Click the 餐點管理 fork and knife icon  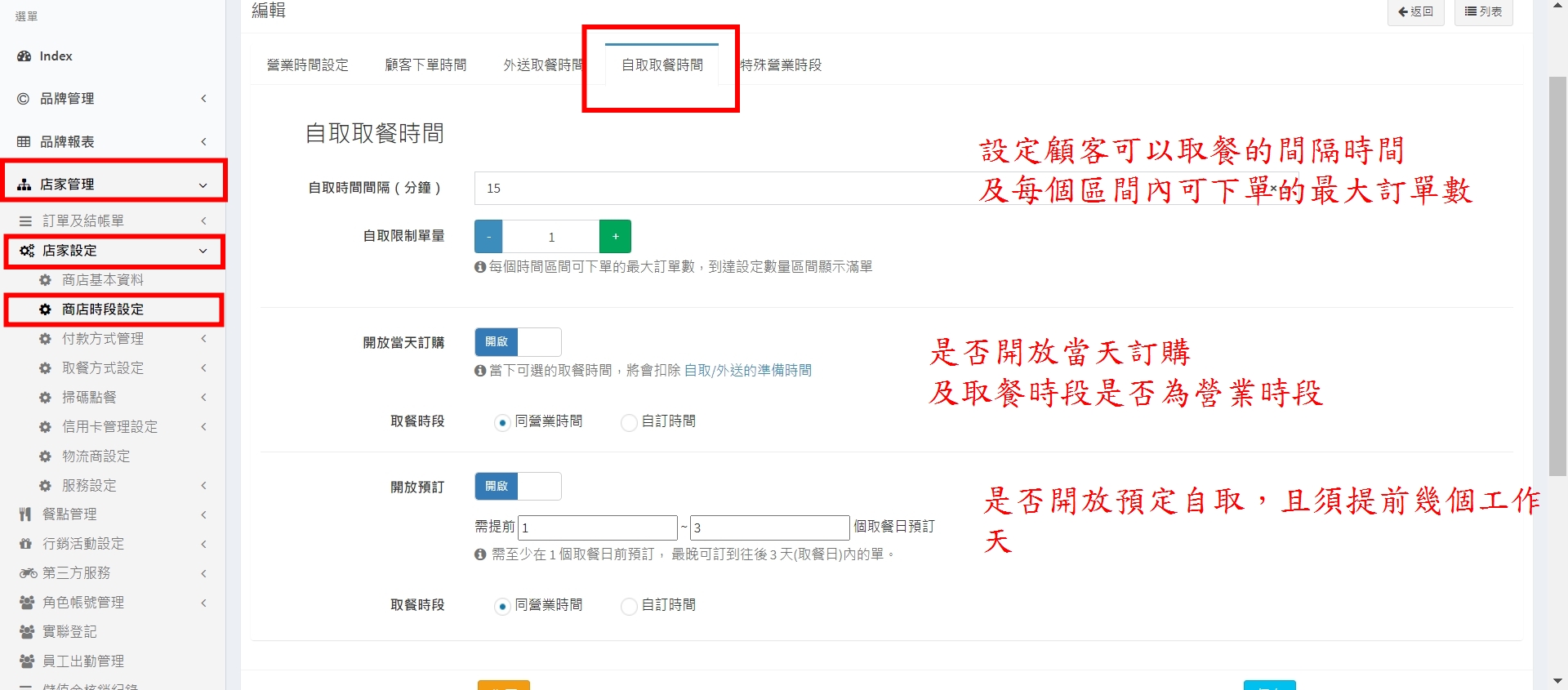pyautogui.click(x=25, y=514)
